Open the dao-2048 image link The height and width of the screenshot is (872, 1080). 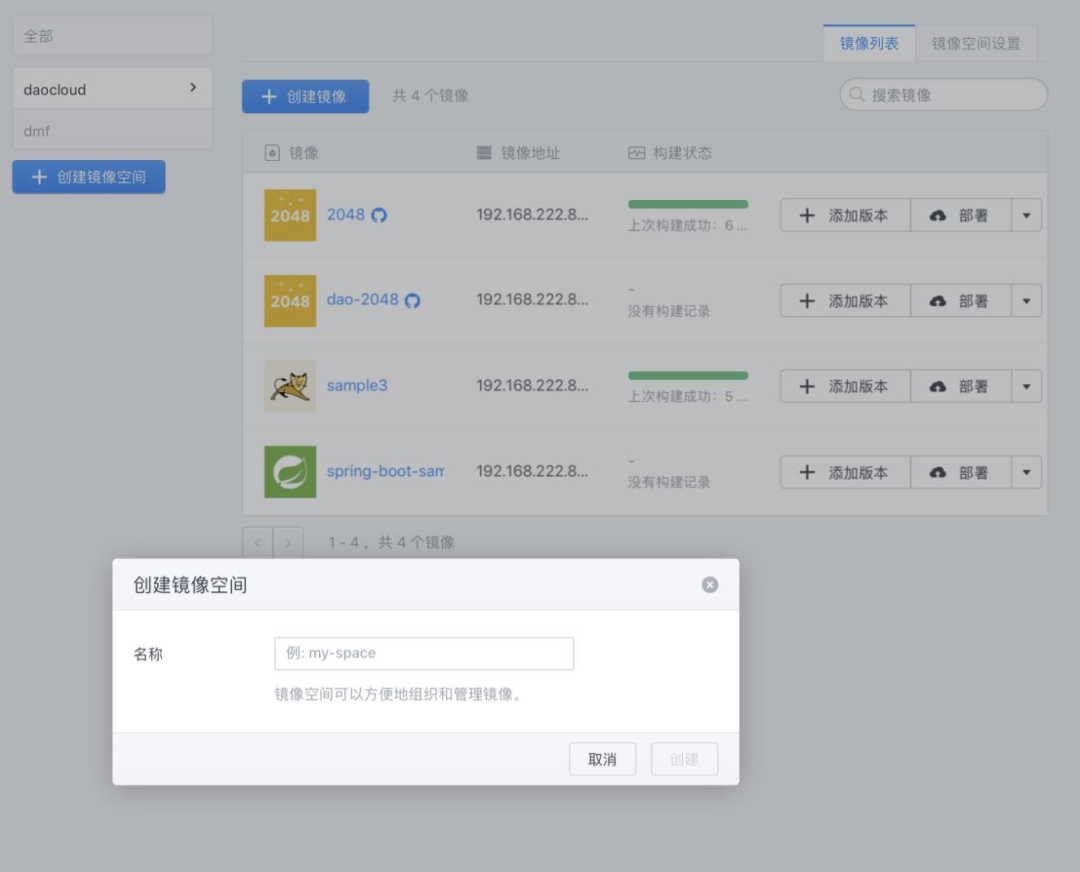point(362,300)
